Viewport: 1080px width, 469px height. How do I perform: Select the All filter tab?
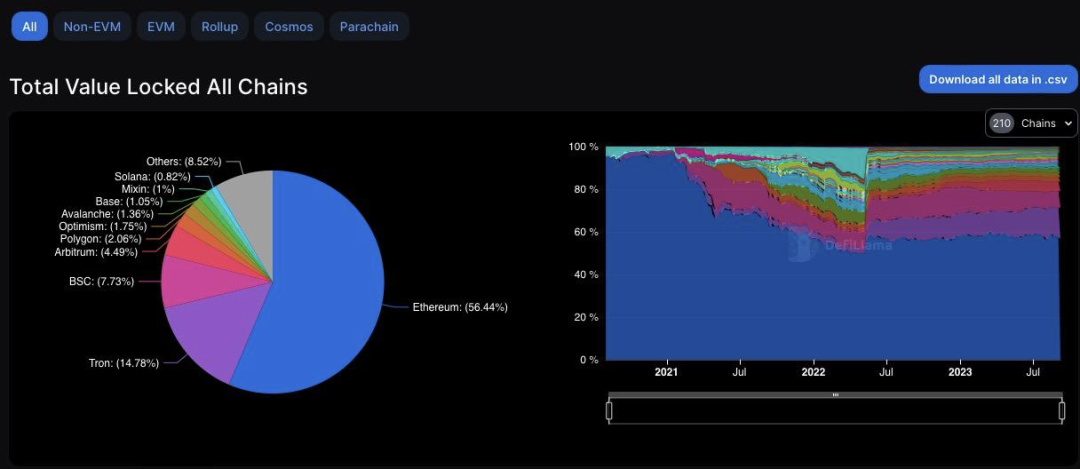(29, 27)
